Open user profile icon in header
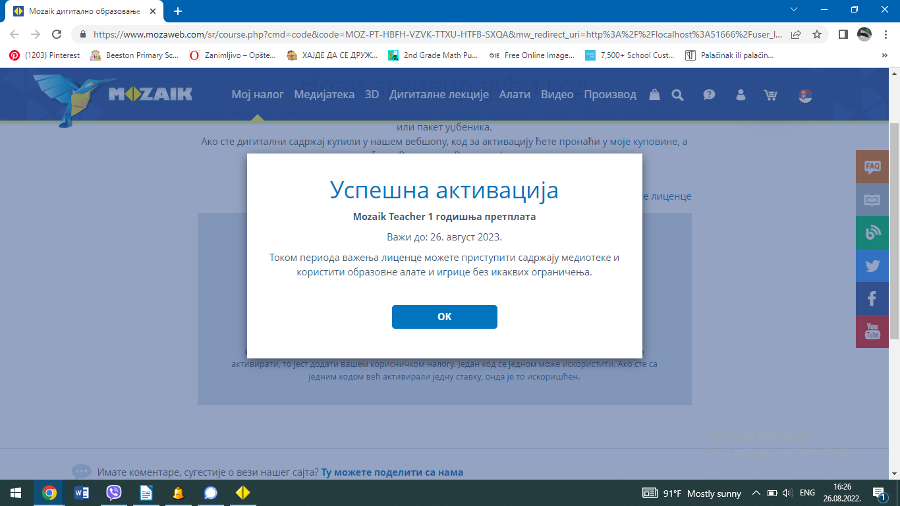Screen dimensions: 900x506 740,95
